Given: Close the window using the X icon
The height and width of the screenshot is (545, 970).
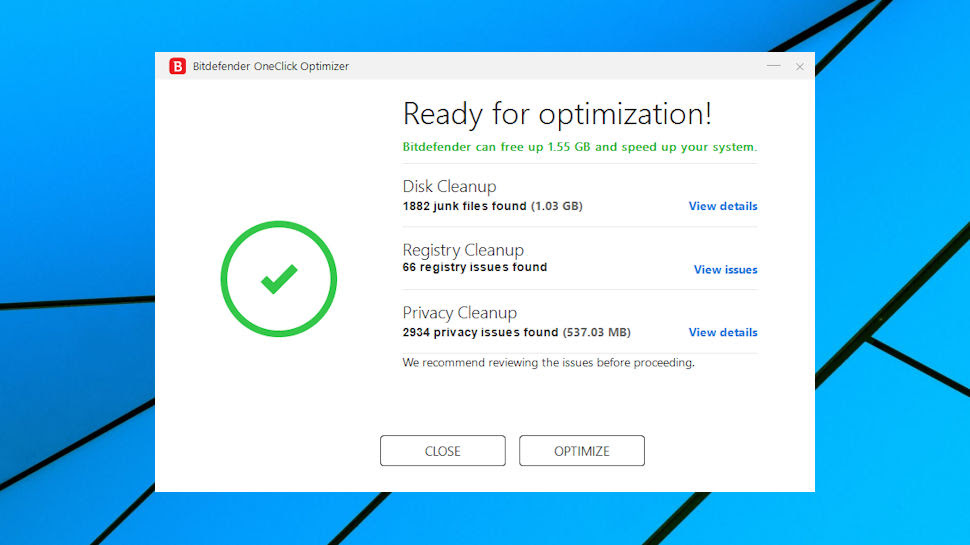Looking at the screenshot, I should pyautogui.click(x=800, y=67).
